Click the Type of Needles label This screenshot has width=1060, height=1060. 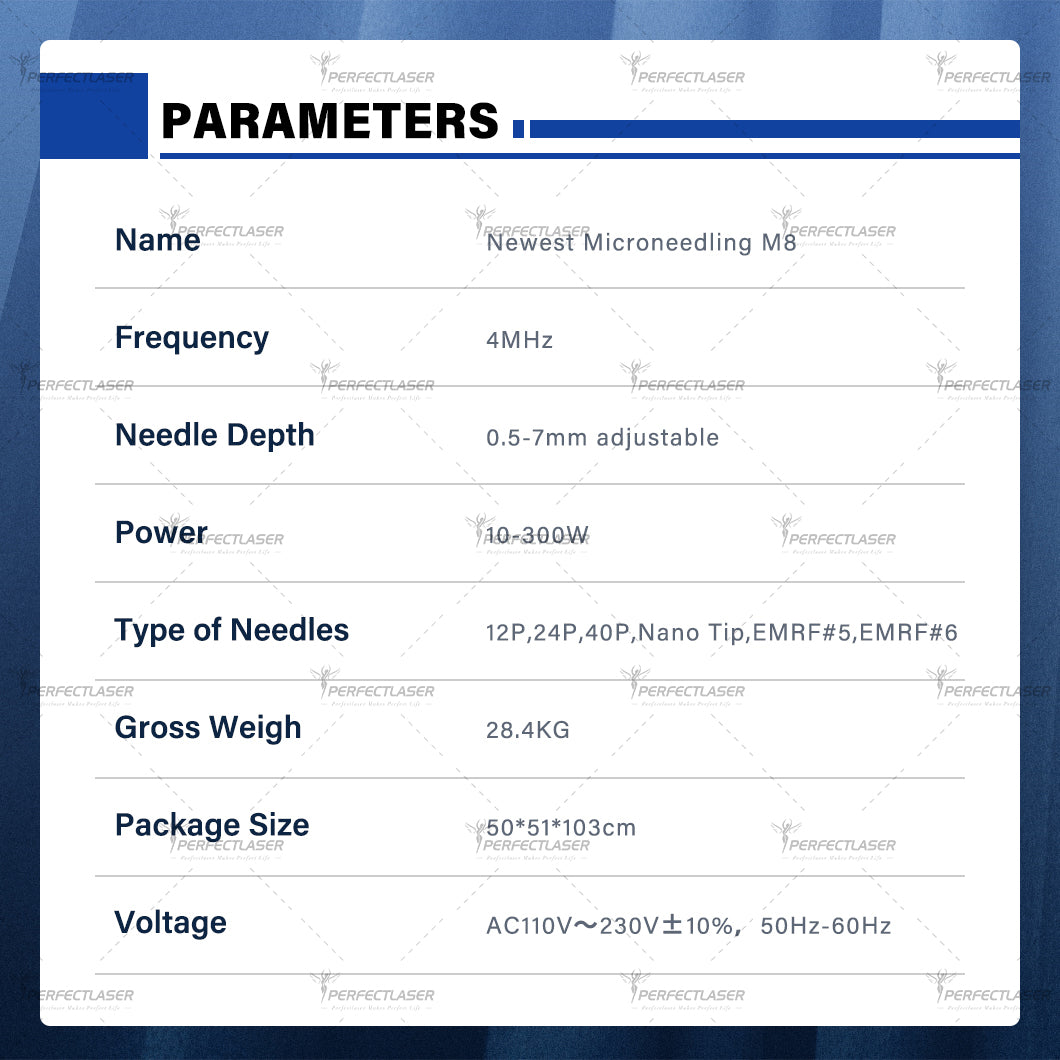(x=231, y=631)
